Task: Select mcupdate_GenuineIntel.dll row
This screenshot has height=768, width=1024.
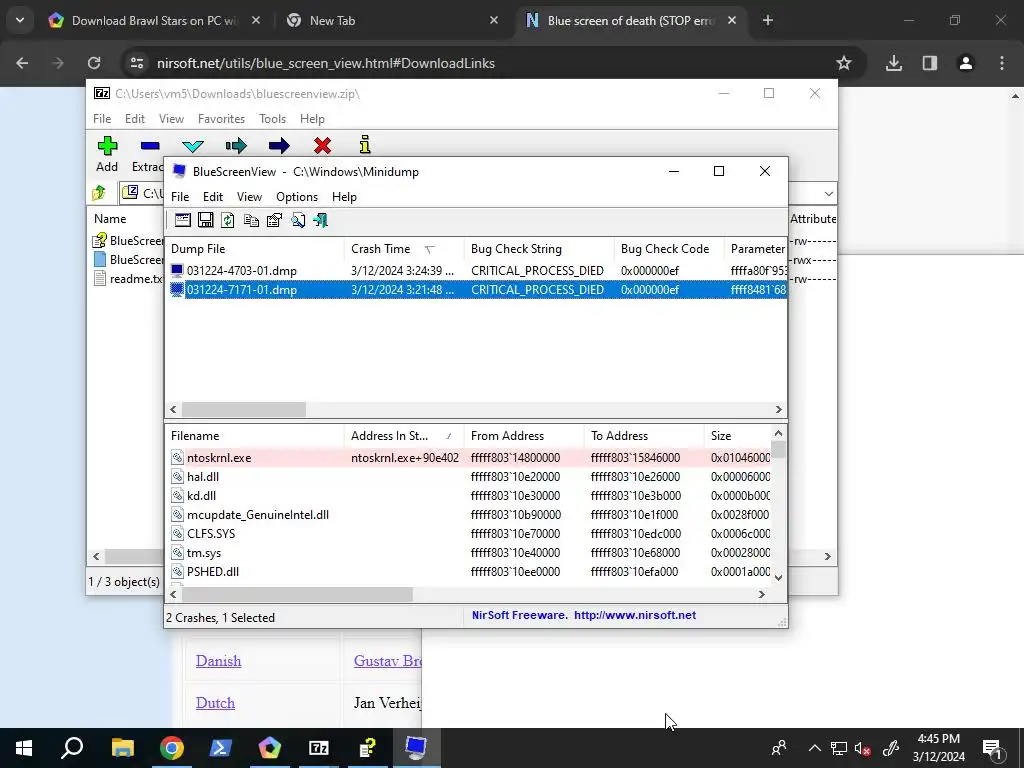Action: coord(468,515)
